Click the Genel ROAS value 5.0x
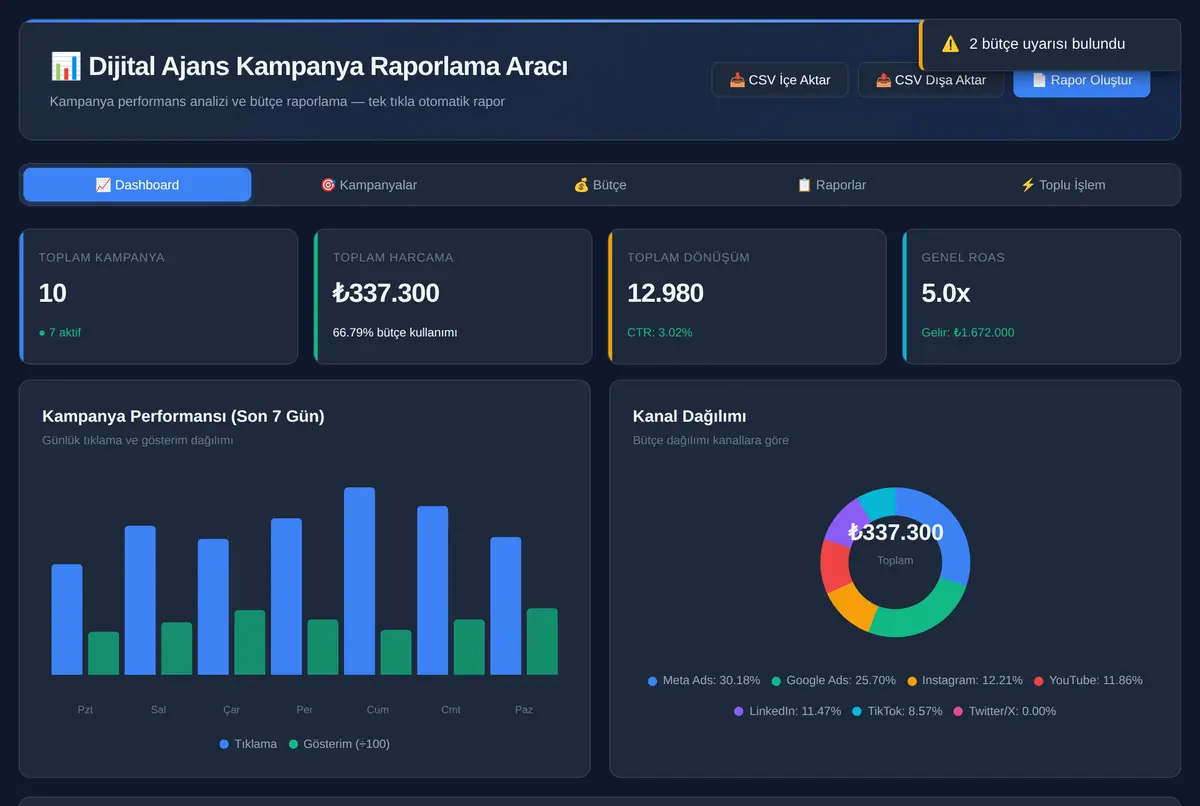 tap(945, 293)
